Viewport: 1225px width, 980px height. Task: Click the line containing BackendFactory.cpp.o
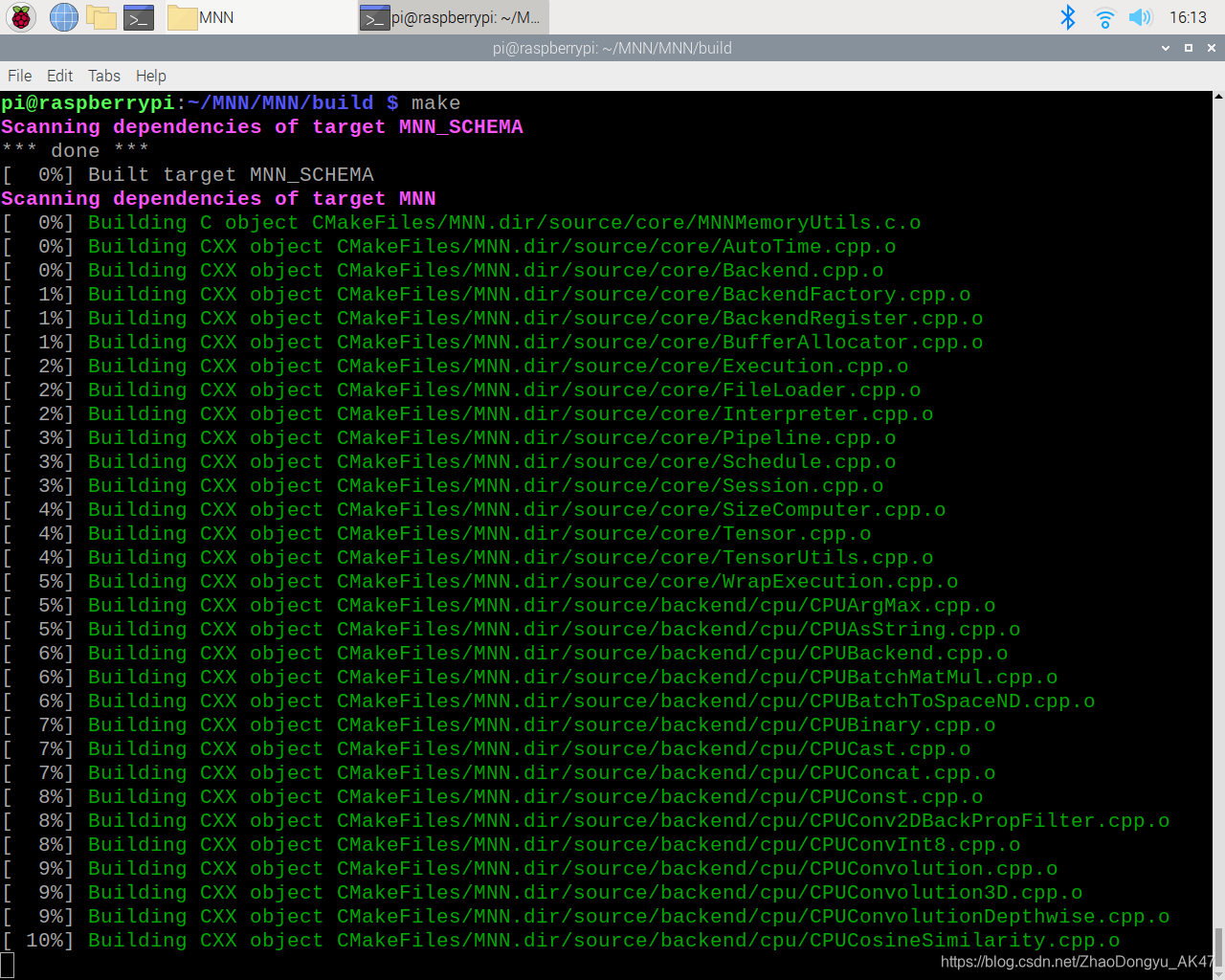(x=486, y=295)
